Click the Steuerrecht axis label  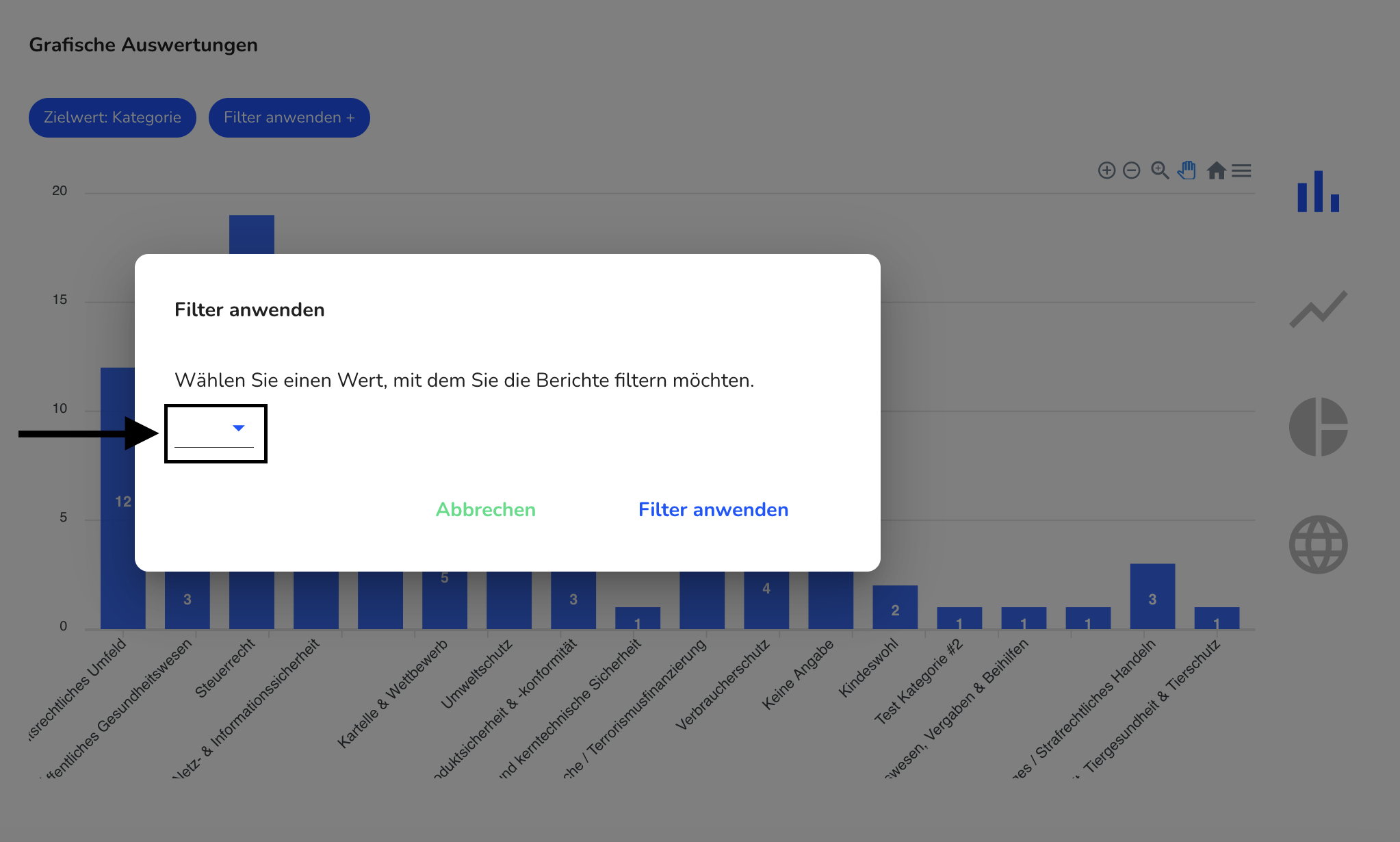pyautogui.click(x=224, y=668)
